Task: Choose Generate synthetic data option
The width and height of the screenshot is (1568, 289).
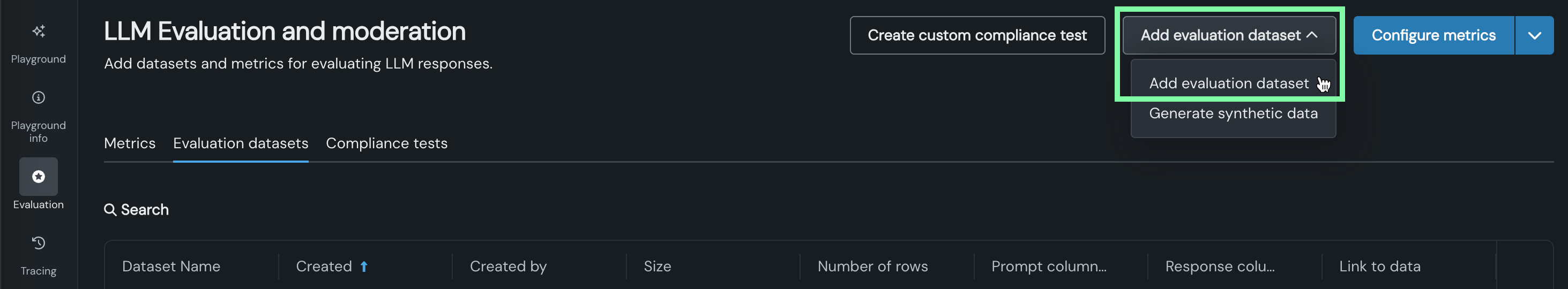Action: [x=1233, y=114]
